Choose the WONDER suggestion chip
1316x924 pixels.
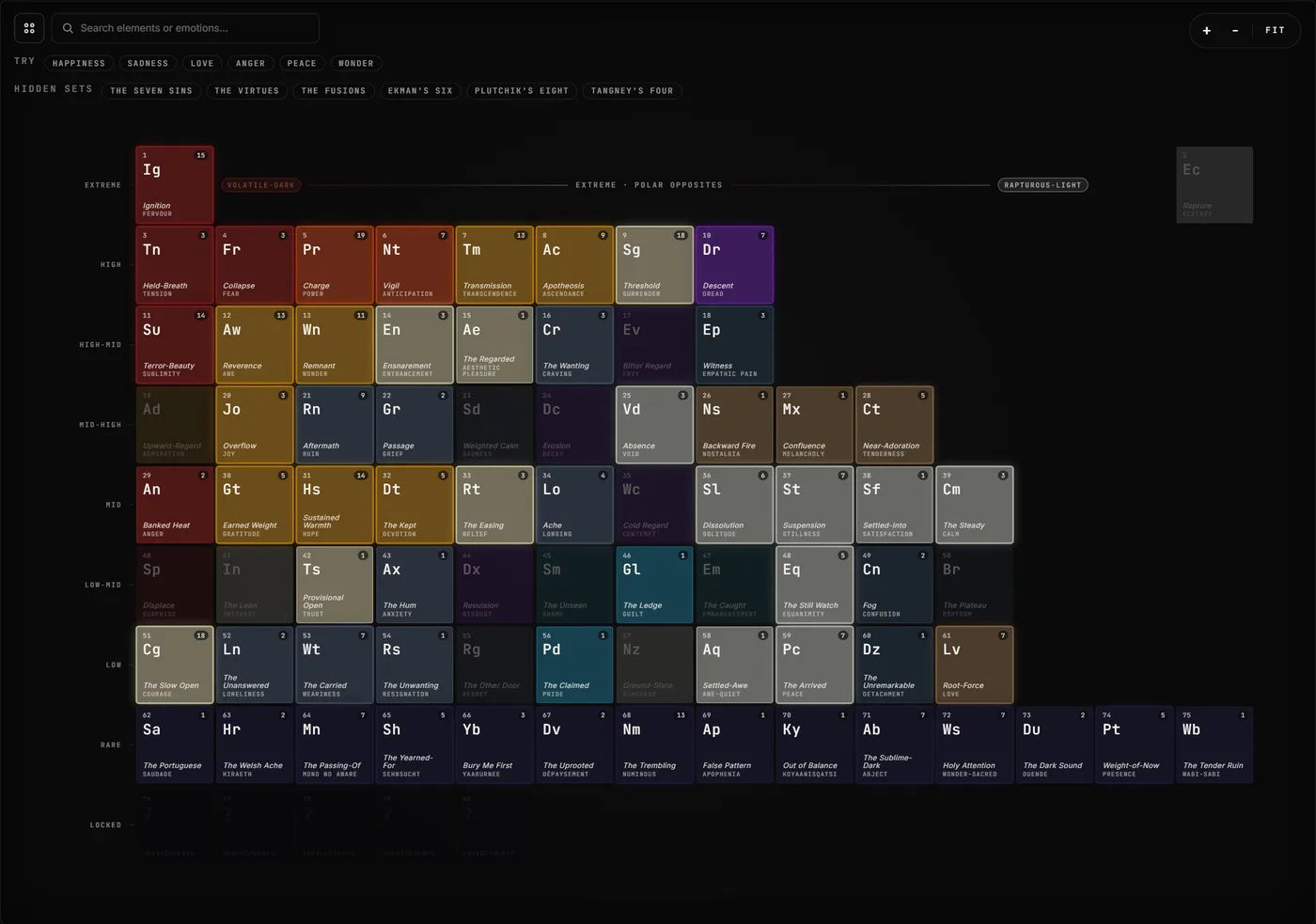coord(355,63)
